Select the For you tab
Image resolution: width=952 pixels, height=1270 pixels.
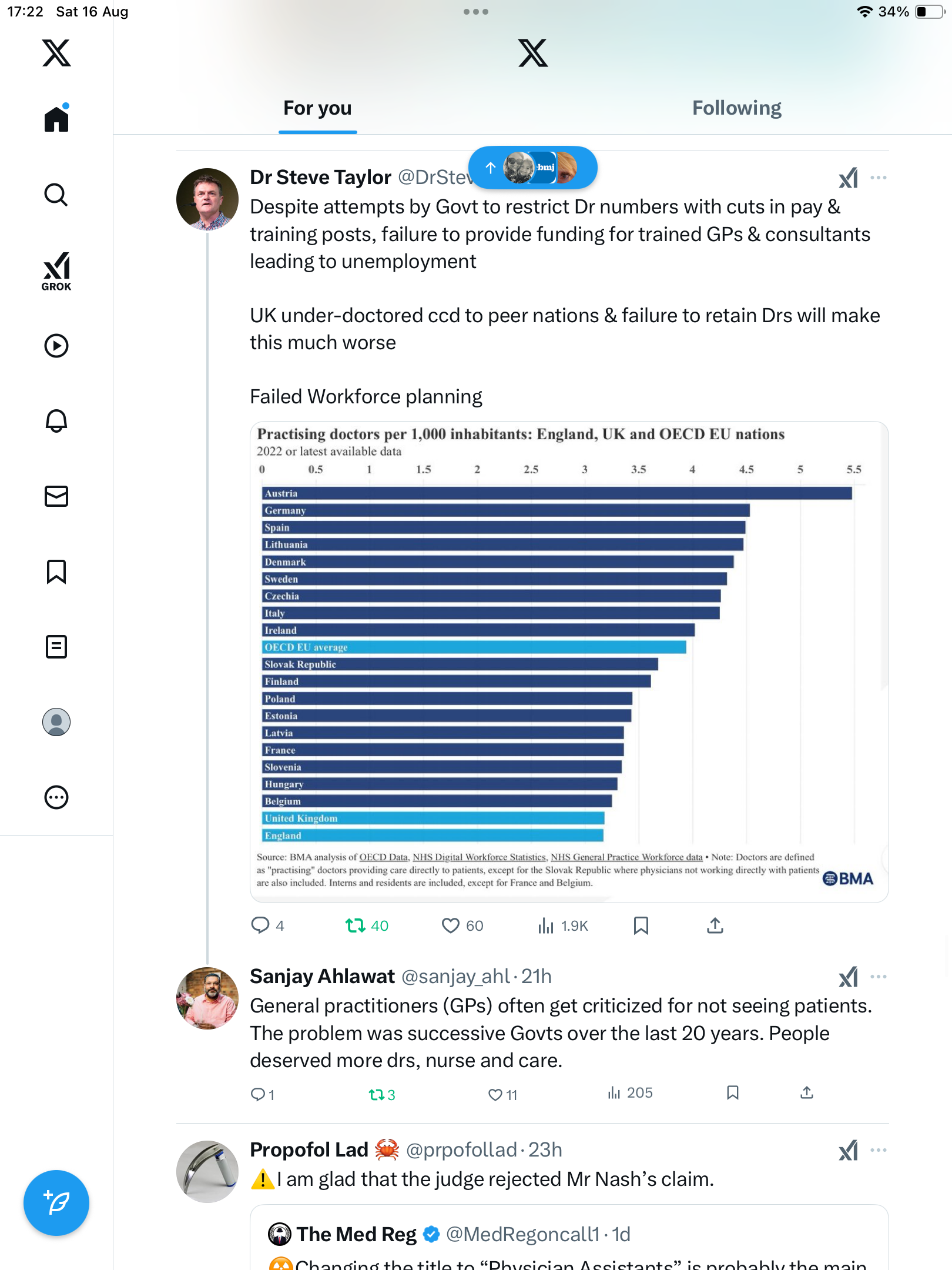click(317, 108)
